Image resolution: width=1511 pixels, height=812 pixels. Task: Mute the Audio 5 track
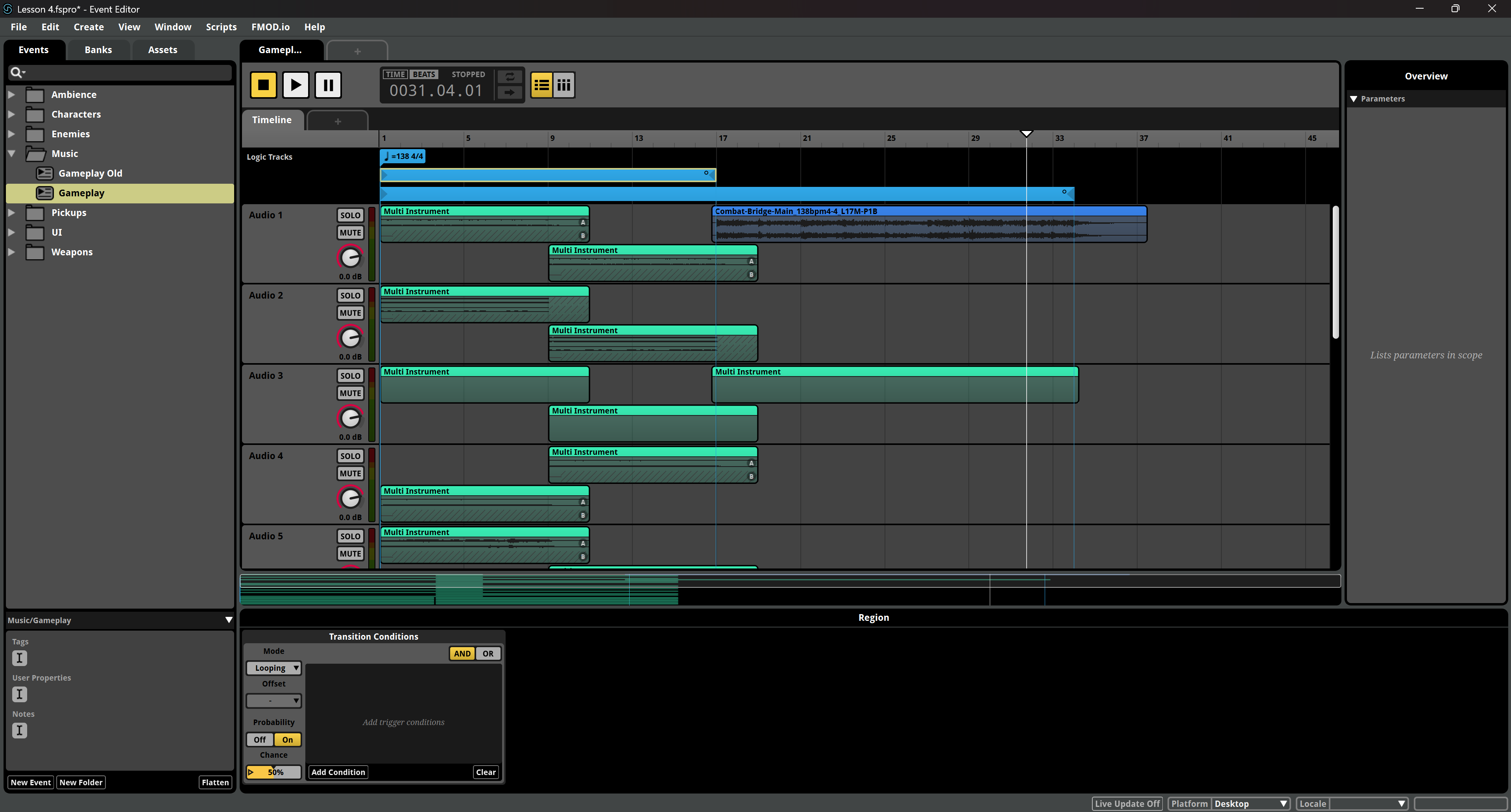pyautogui.click(x=350, y=554)
